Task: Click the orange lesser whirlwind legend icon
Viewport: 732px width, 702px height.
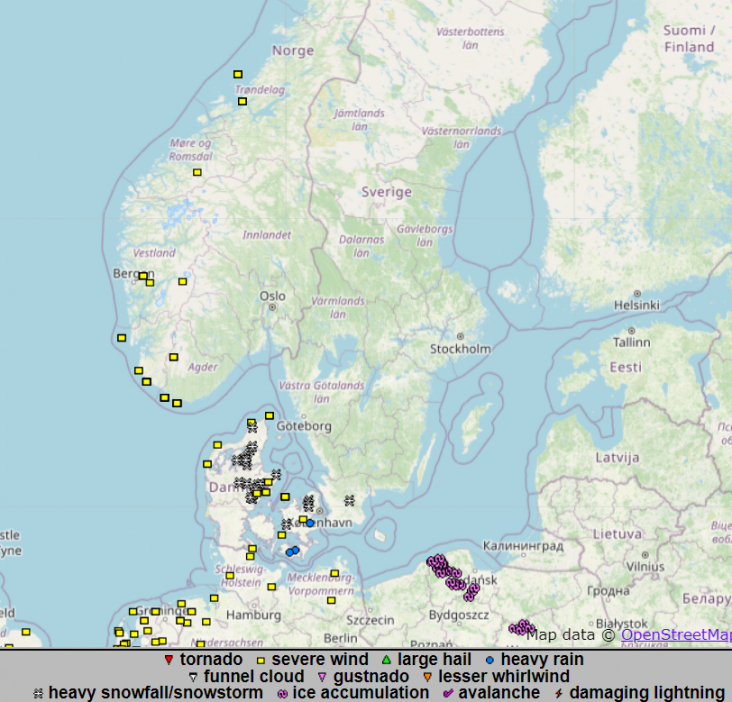Action: click(x=427, y=677)
